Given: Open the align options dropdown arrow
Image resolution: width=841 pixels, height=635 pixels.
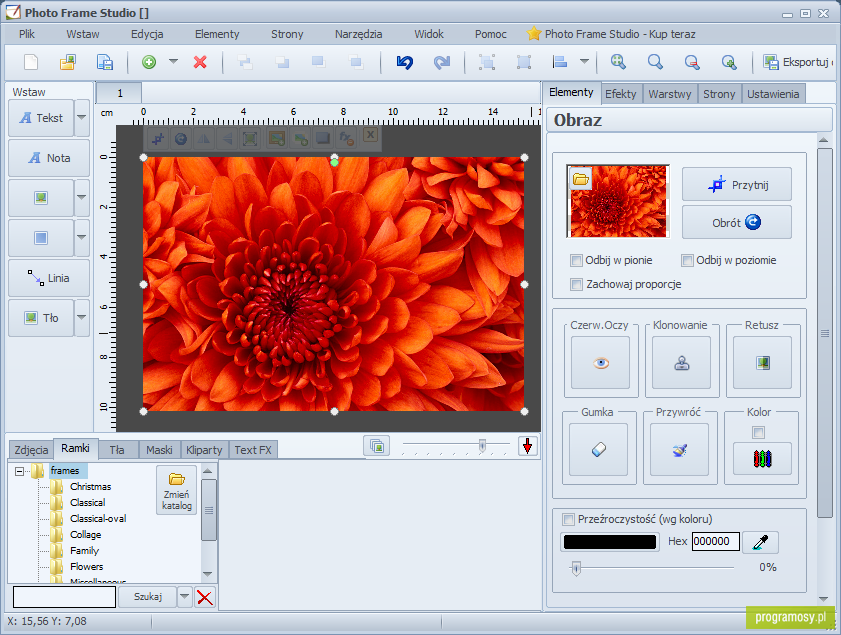Looking at the screenshot, I should coord(585,62).
